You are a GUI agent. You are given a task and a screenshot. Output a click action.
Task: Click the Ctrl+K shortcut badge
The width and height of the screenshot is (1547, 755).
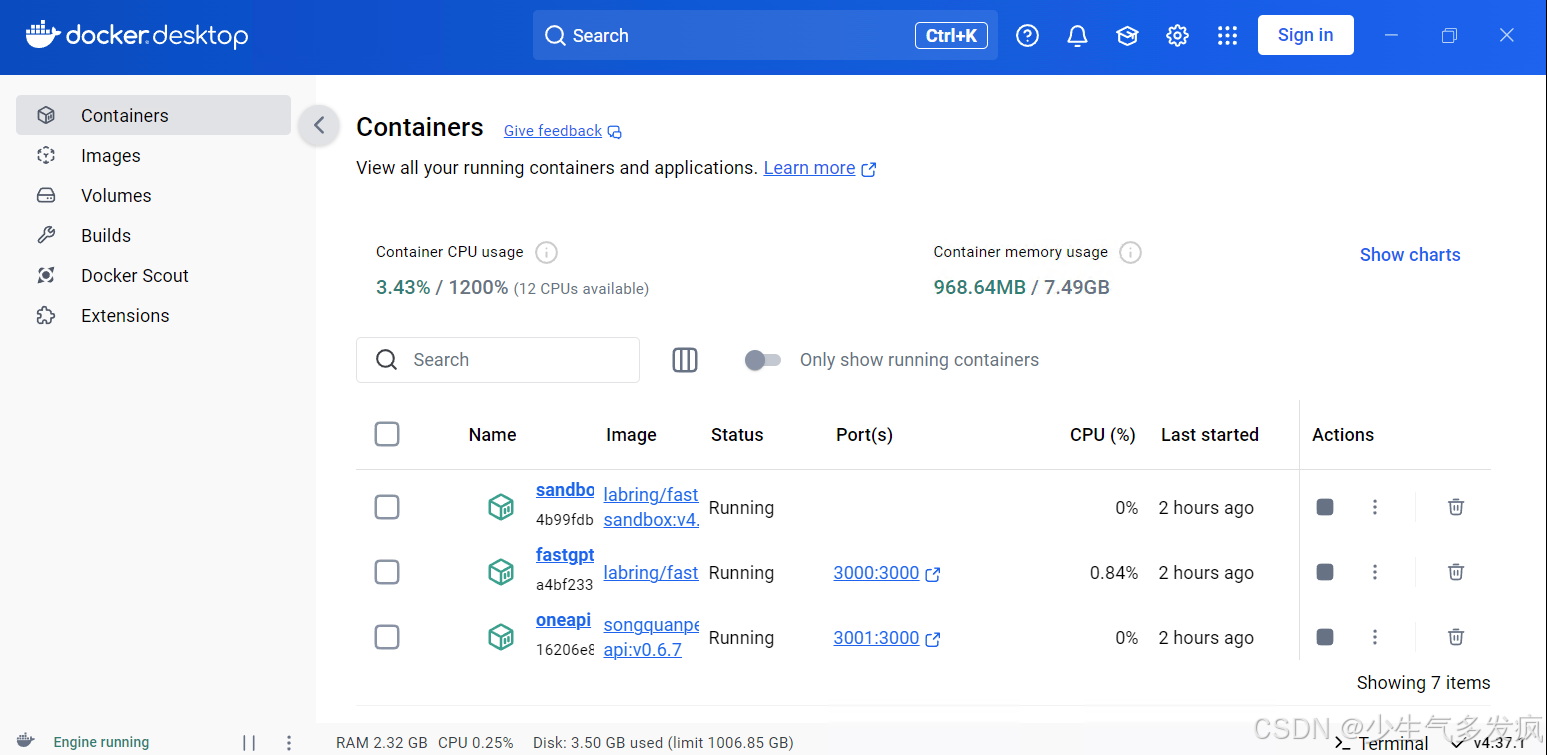click(x=951, y=36)
